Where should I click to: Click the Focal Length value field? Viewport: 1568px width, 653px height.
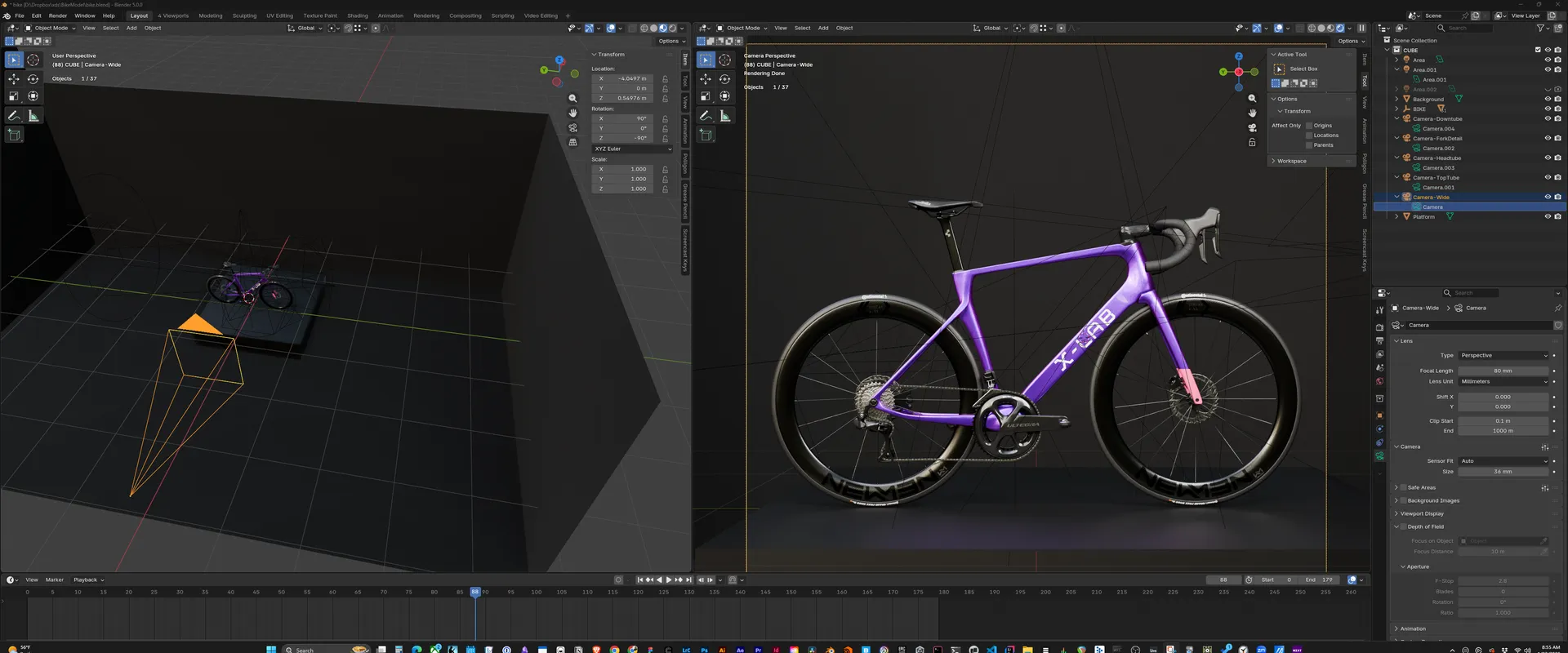(x=1503, y=371)
